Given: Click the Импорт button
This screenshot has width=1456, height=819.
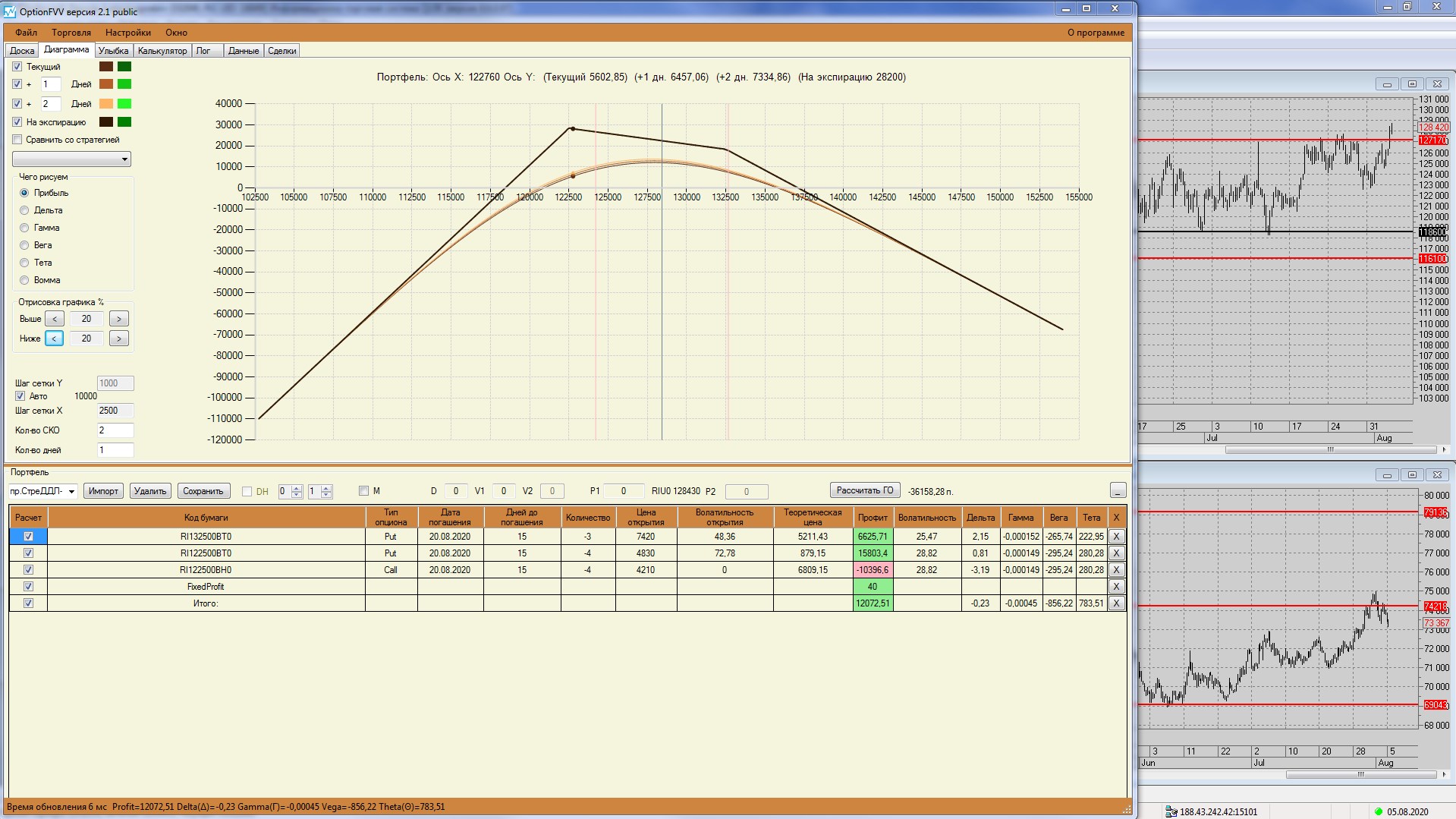Looking at the screenshot, I should coord(103,491).
